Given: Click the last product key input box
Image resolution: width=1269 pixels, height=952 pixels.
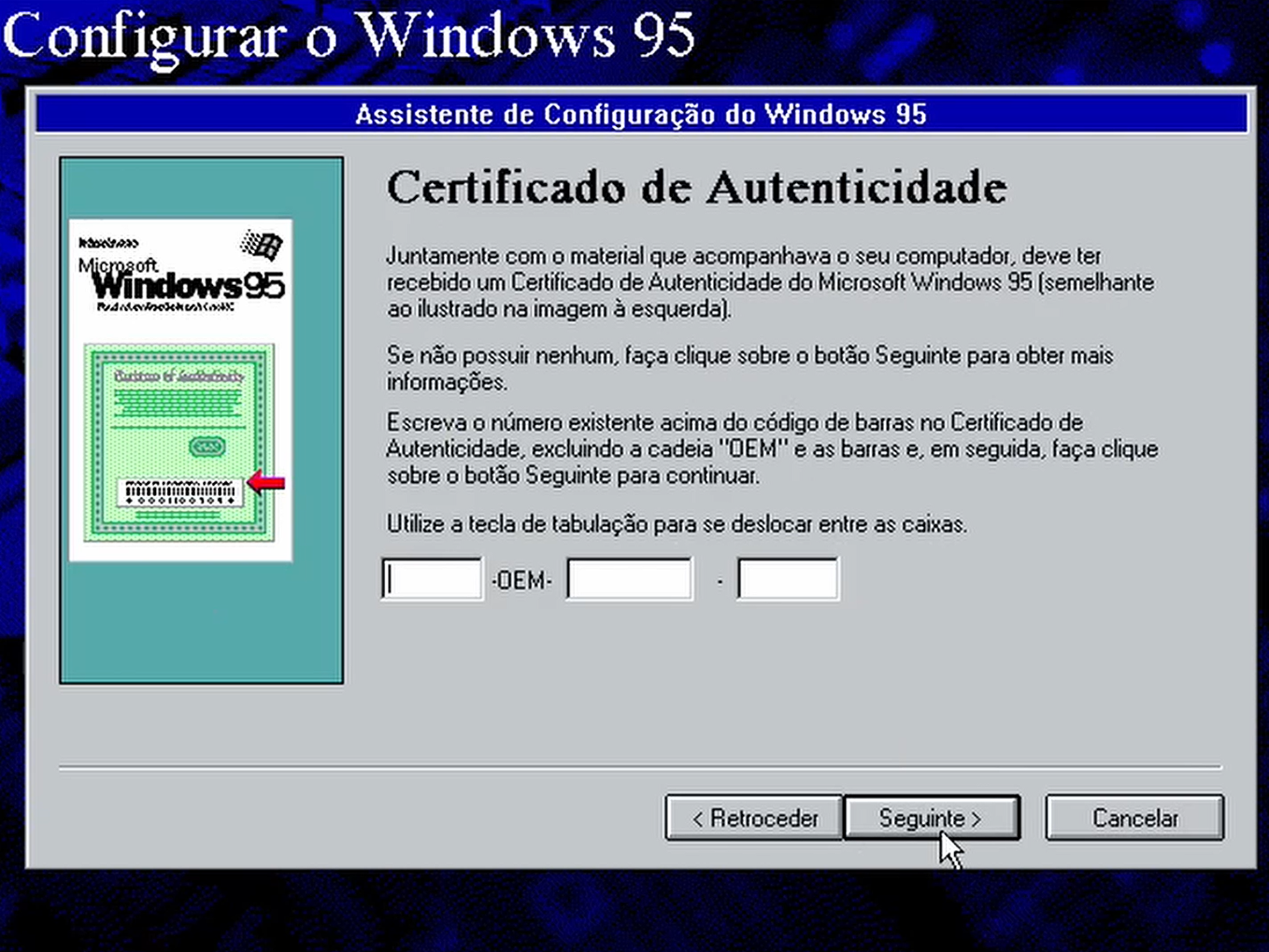Looking at the screenshot, I should [x=788, y=579].
